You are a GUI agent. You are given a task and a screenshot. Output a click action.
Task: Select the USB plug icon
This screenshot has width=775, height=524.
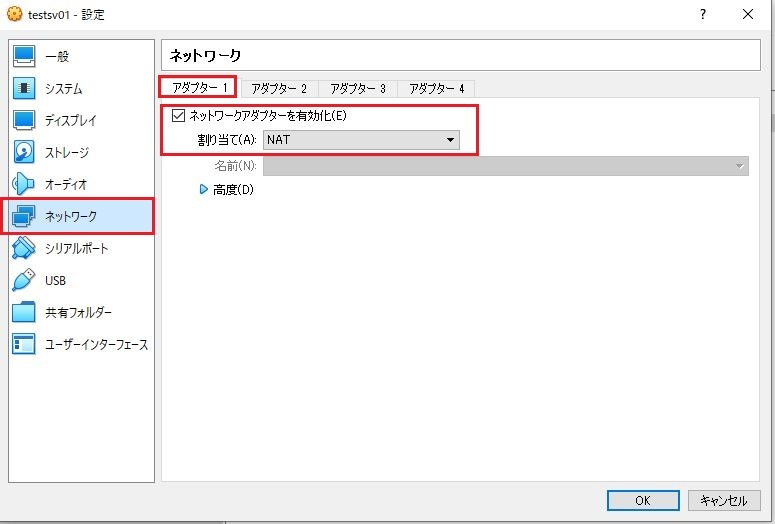tap(24, 280)
